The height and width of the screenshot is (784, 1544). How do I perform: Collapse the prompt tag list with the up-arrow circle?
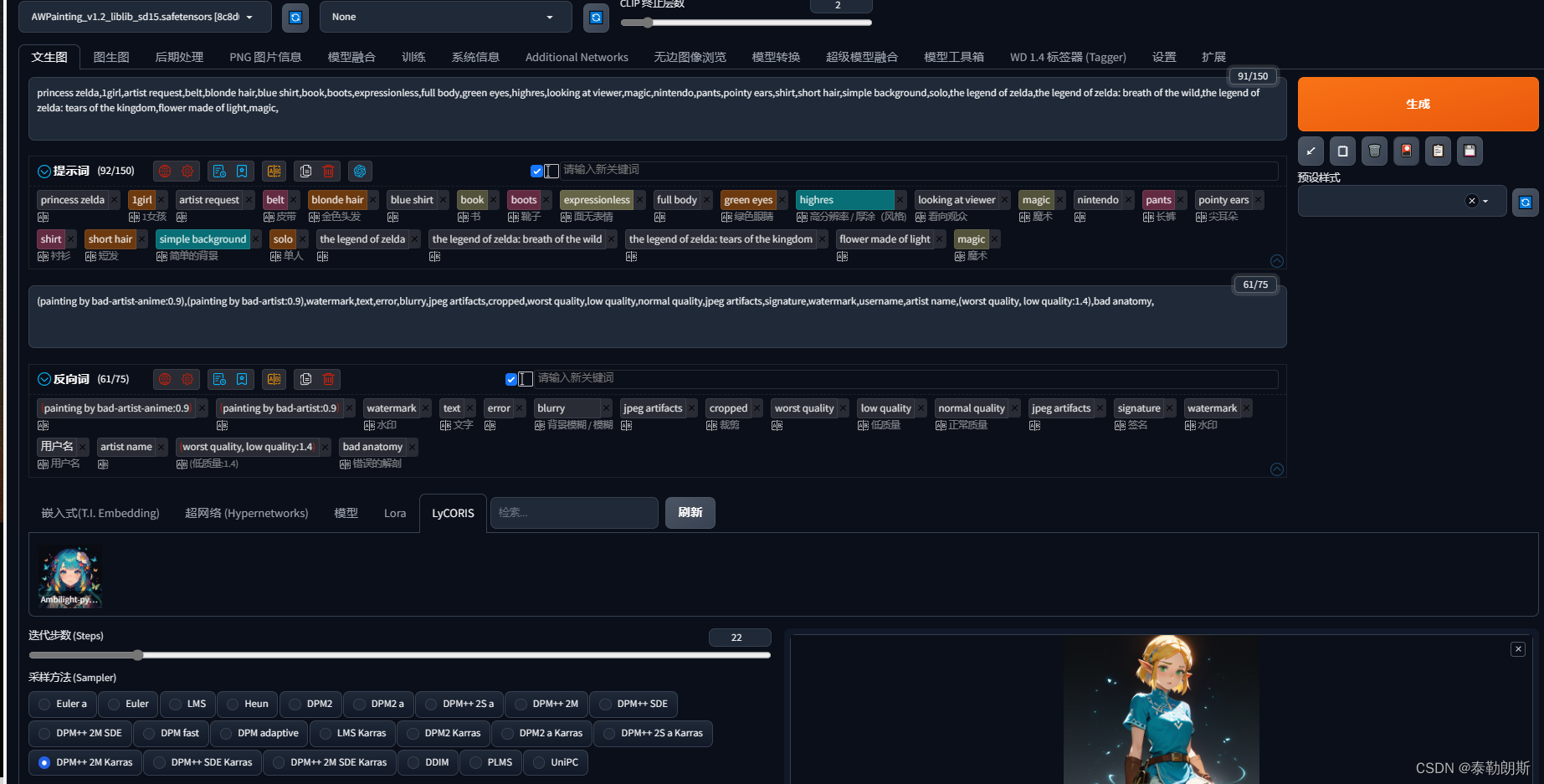(1277, 261)
